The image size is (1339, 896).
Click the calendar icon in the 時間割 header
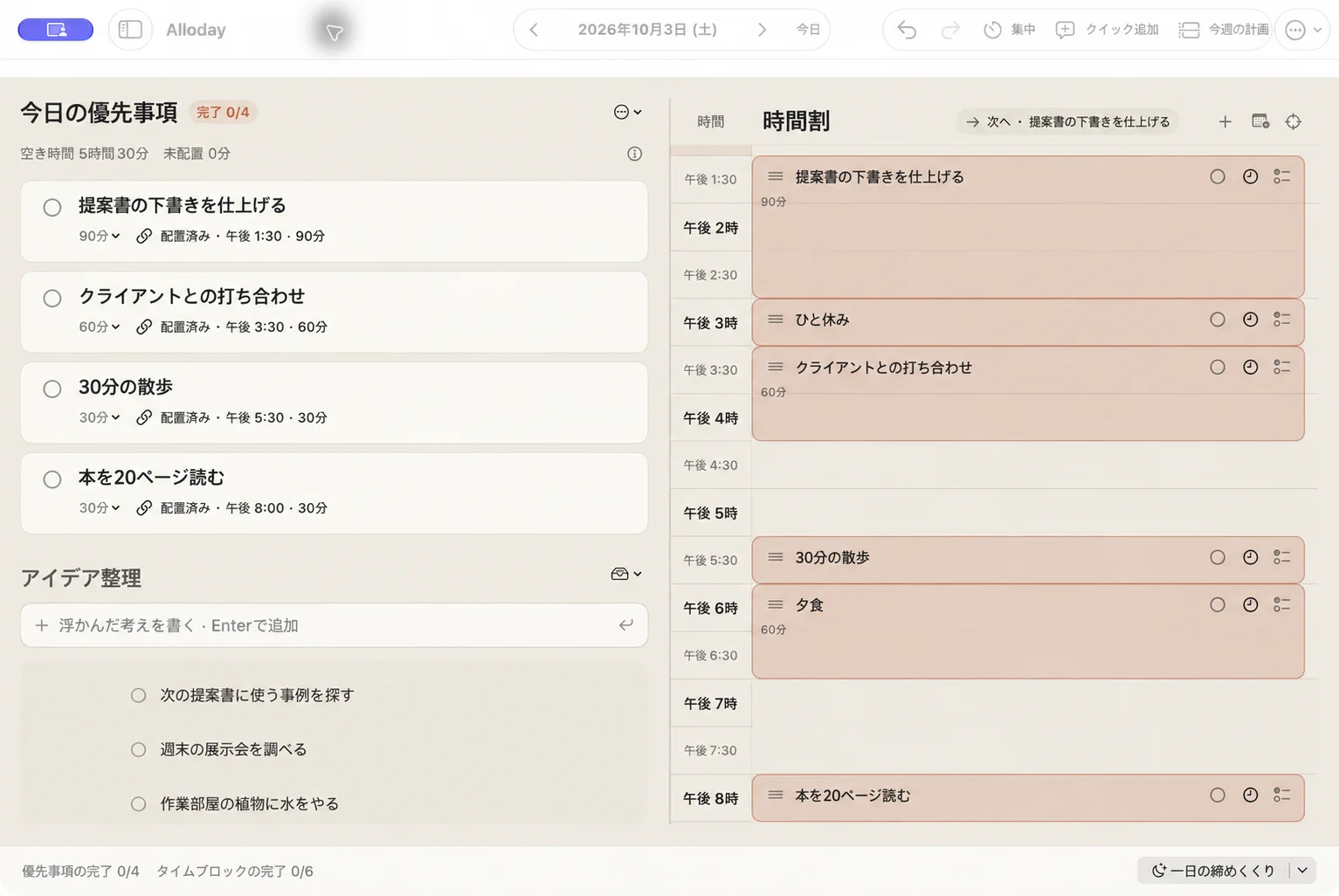pyautogui.click(x=1260, y=121)
